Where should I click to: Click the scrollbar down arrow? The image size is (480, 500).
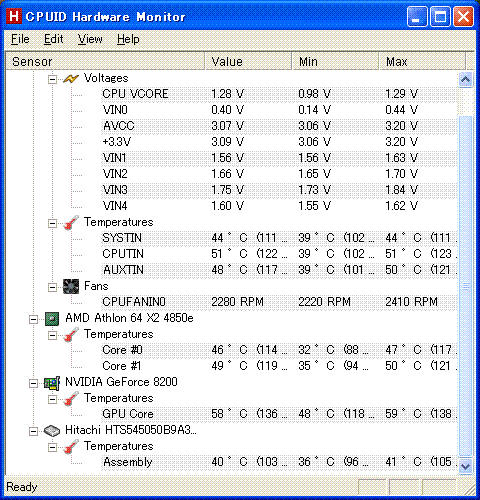[x=465, y=466]
